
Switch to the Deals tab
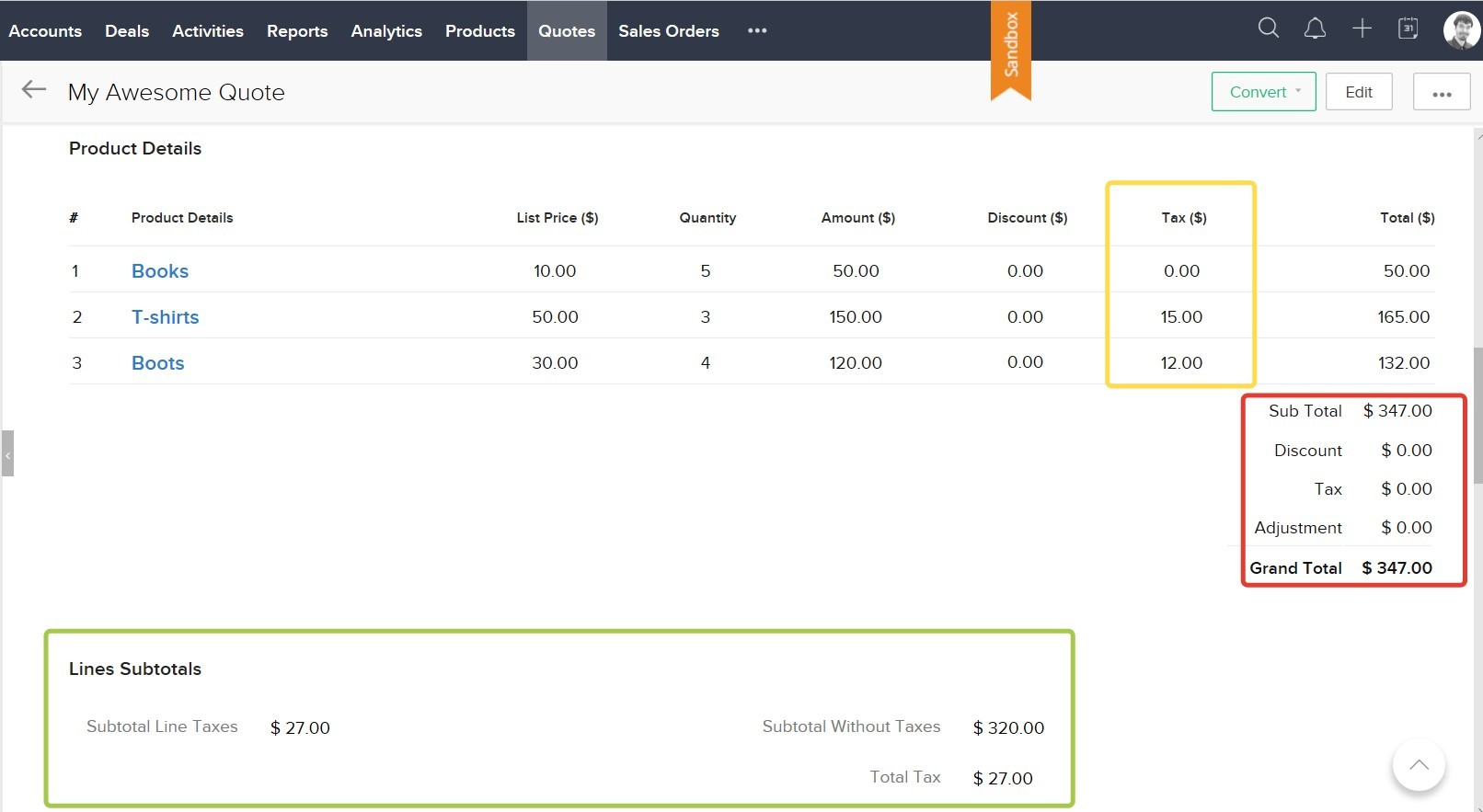tap(127, 30)
